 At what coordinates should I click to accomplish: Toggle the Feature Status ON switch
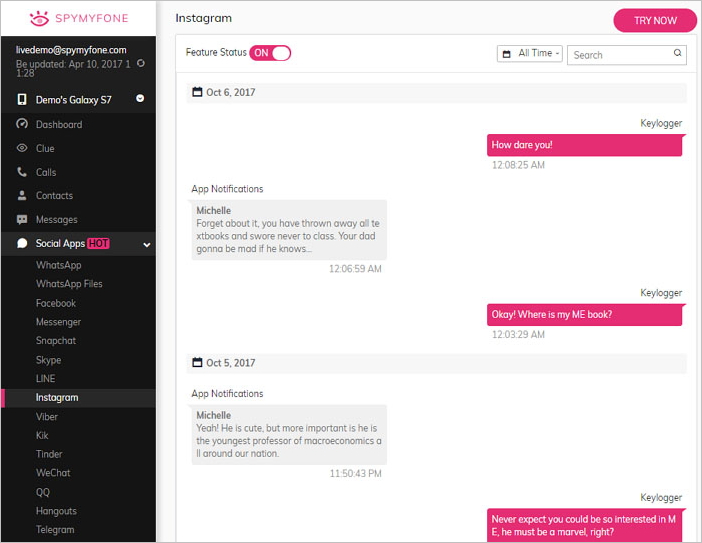pos(270,53)
